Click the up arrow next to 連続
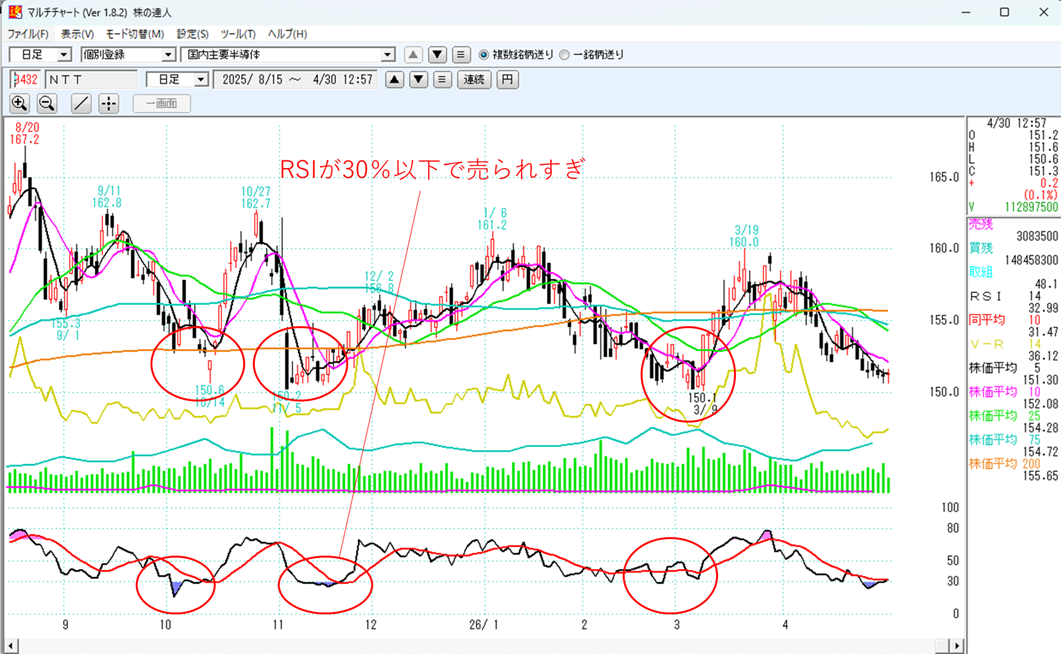This screenshot has height=654, width=1061. click(x=395, y=79)
